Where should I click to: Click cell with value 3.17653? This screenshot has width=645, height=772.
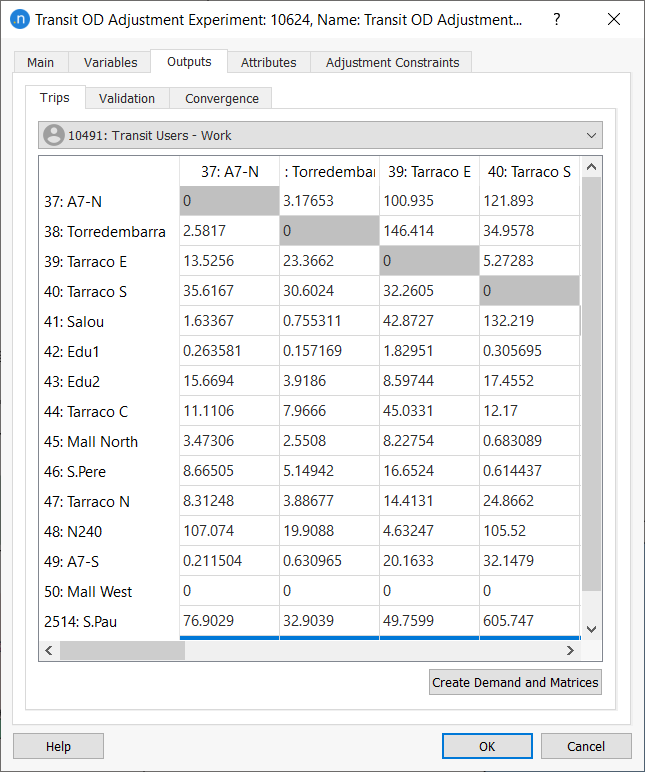tap(329, 201)
